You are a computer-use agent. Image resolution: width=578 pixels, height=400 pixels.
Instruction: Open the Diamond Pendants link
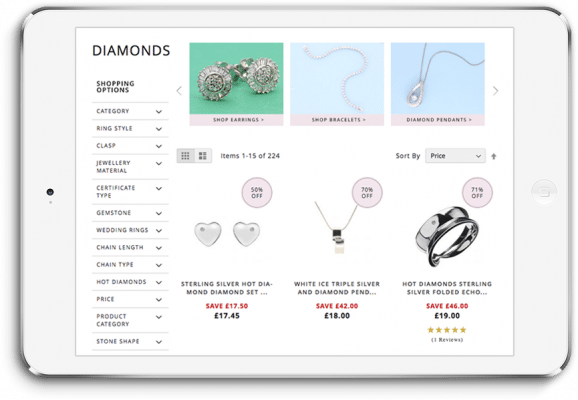438,120
